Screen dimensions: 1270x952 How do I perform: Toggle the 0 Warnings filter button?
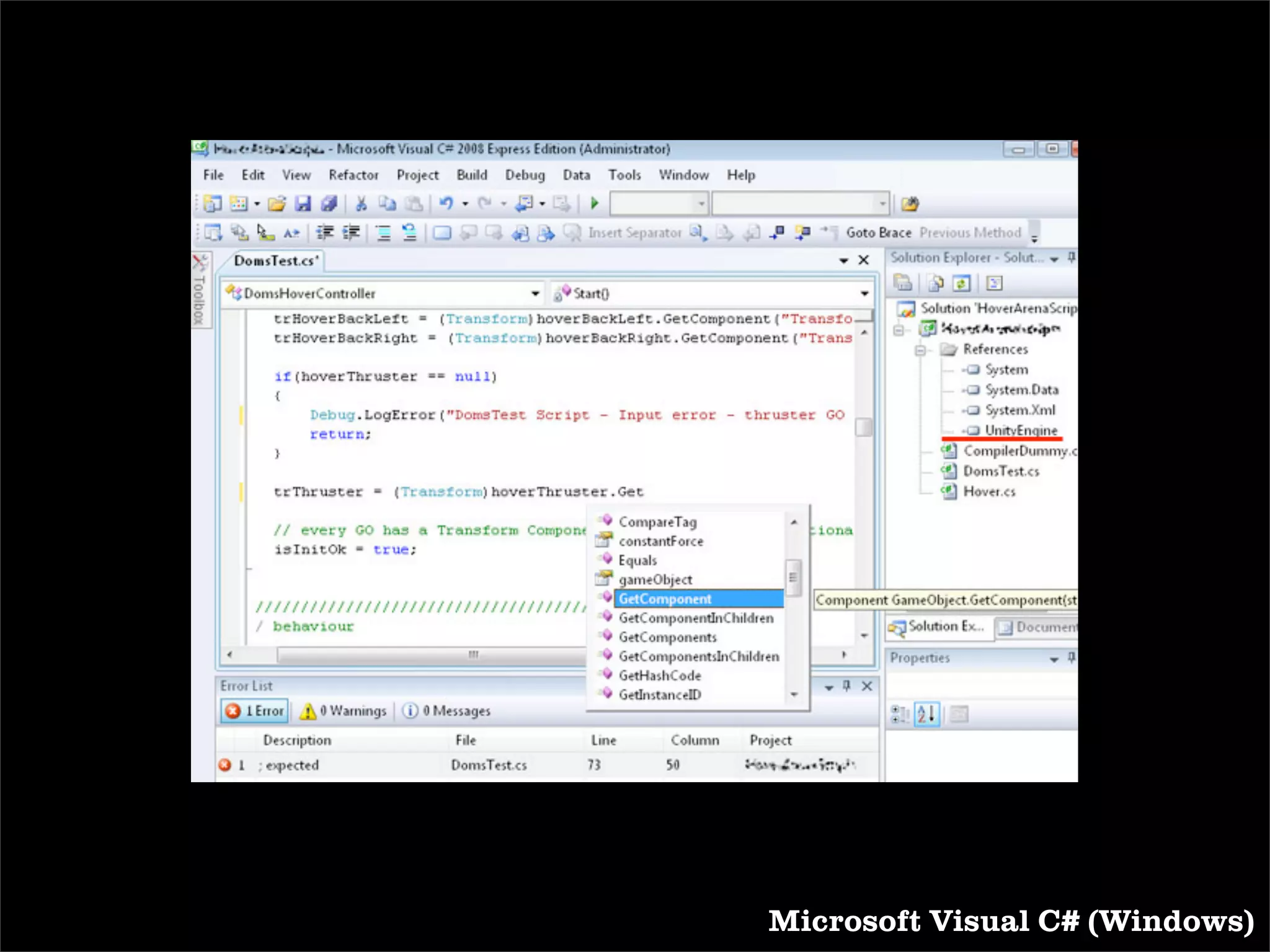coord(343,710)
